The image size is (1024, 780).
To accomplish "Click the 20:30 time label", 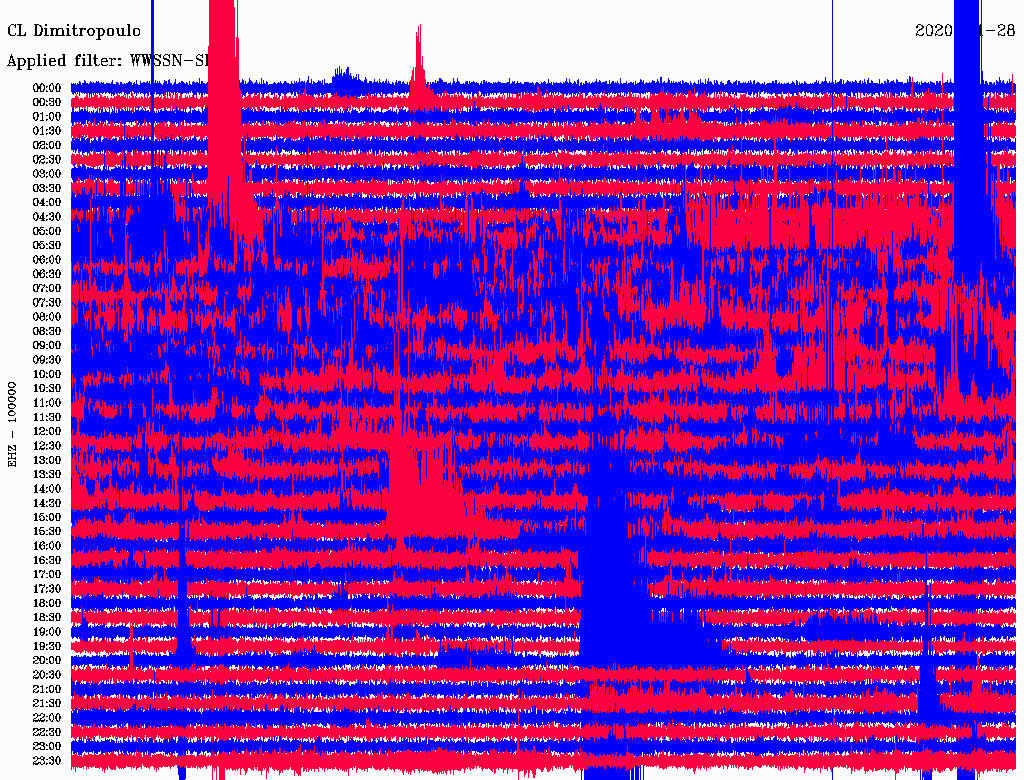I will click(x=47, y=675).
